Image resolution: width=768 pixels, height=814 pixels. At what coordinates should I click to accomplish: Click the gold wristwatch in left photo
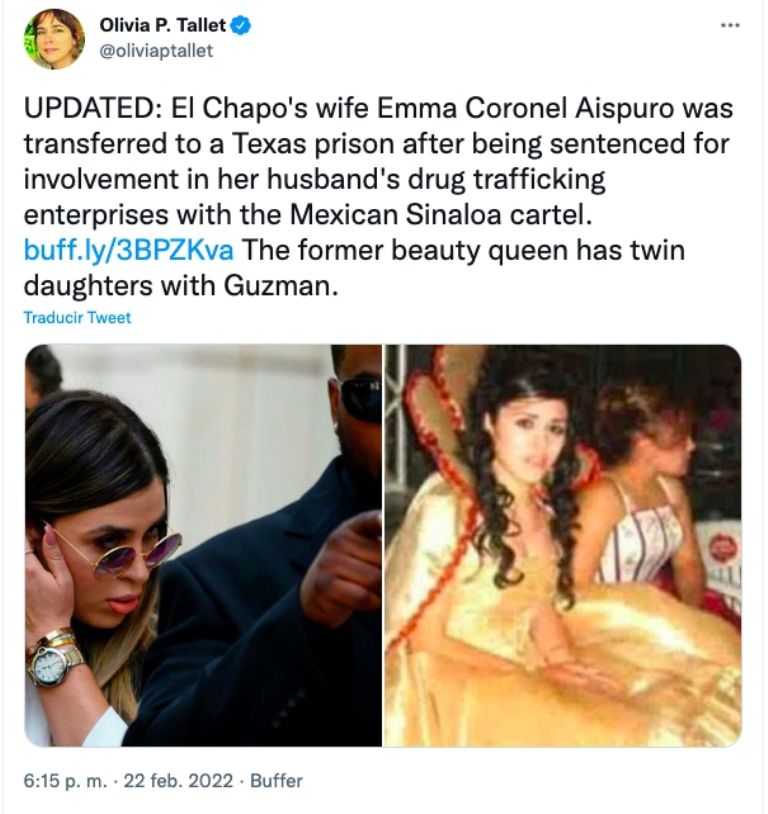tap(50, 662)
